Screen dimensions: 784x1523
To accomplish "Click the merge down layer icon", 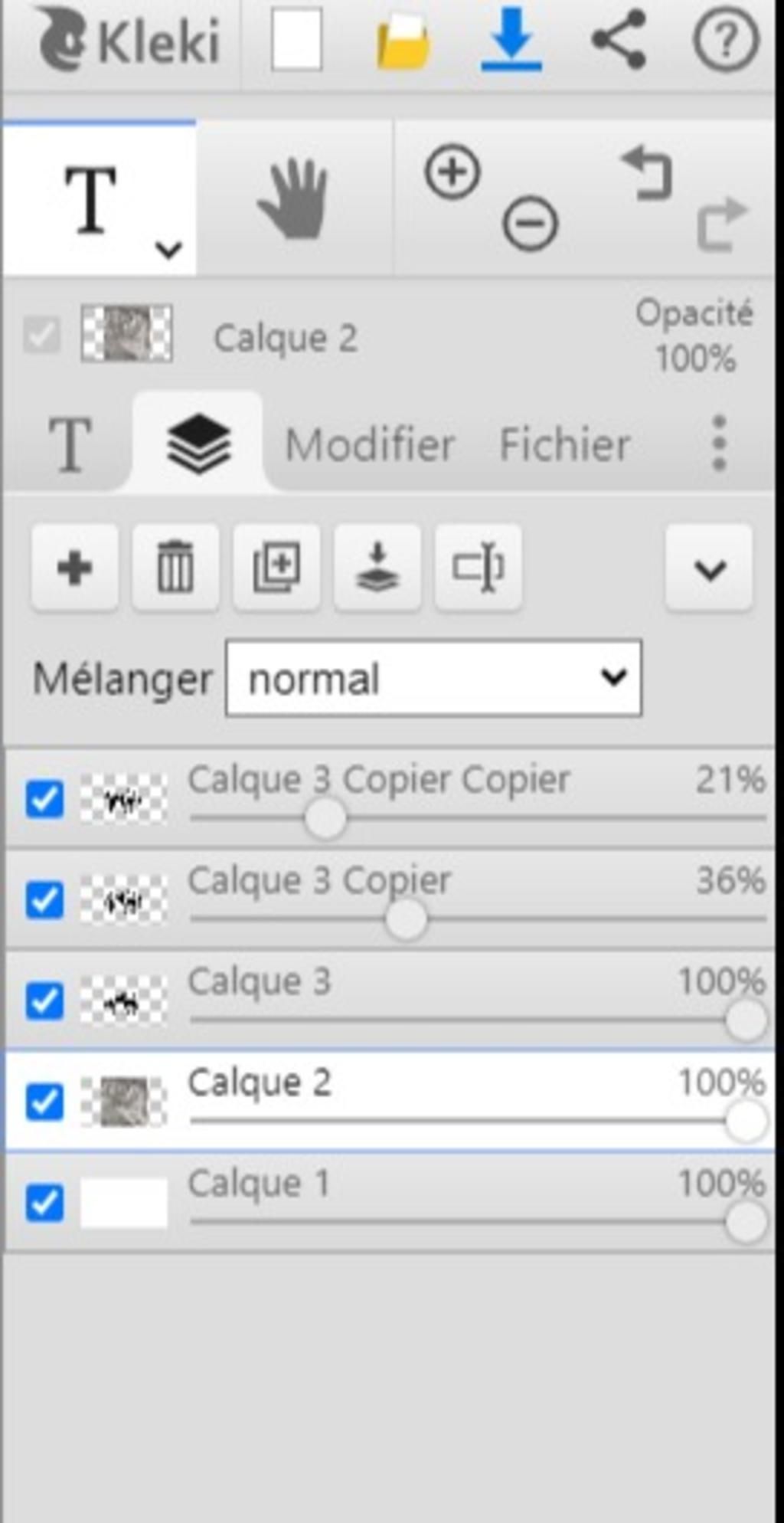I will point(377,568).
